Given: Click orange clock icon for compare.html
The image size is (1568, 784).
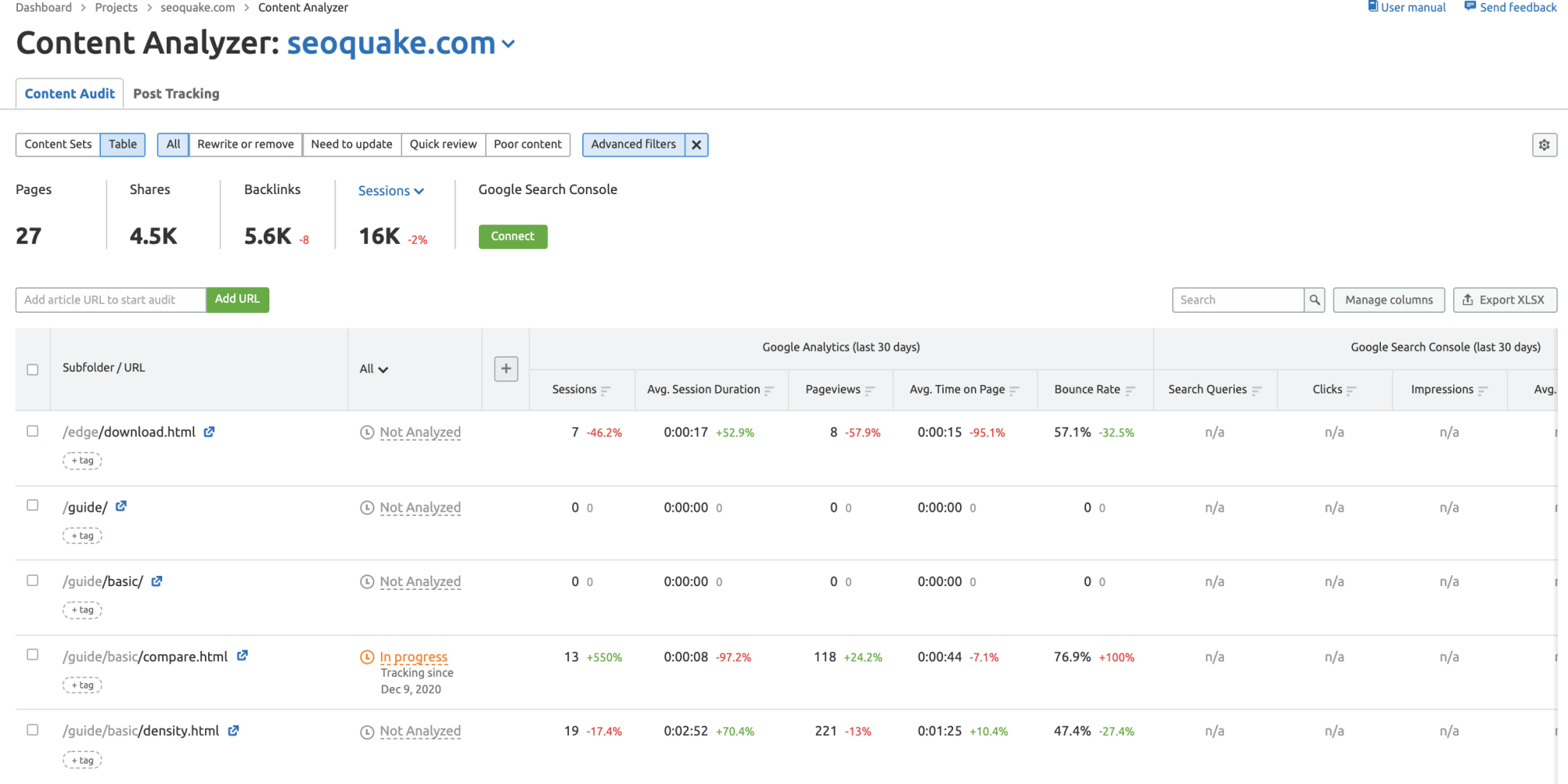Looking at the screenshot, I should pyautogui.click(x=367, y=657).
